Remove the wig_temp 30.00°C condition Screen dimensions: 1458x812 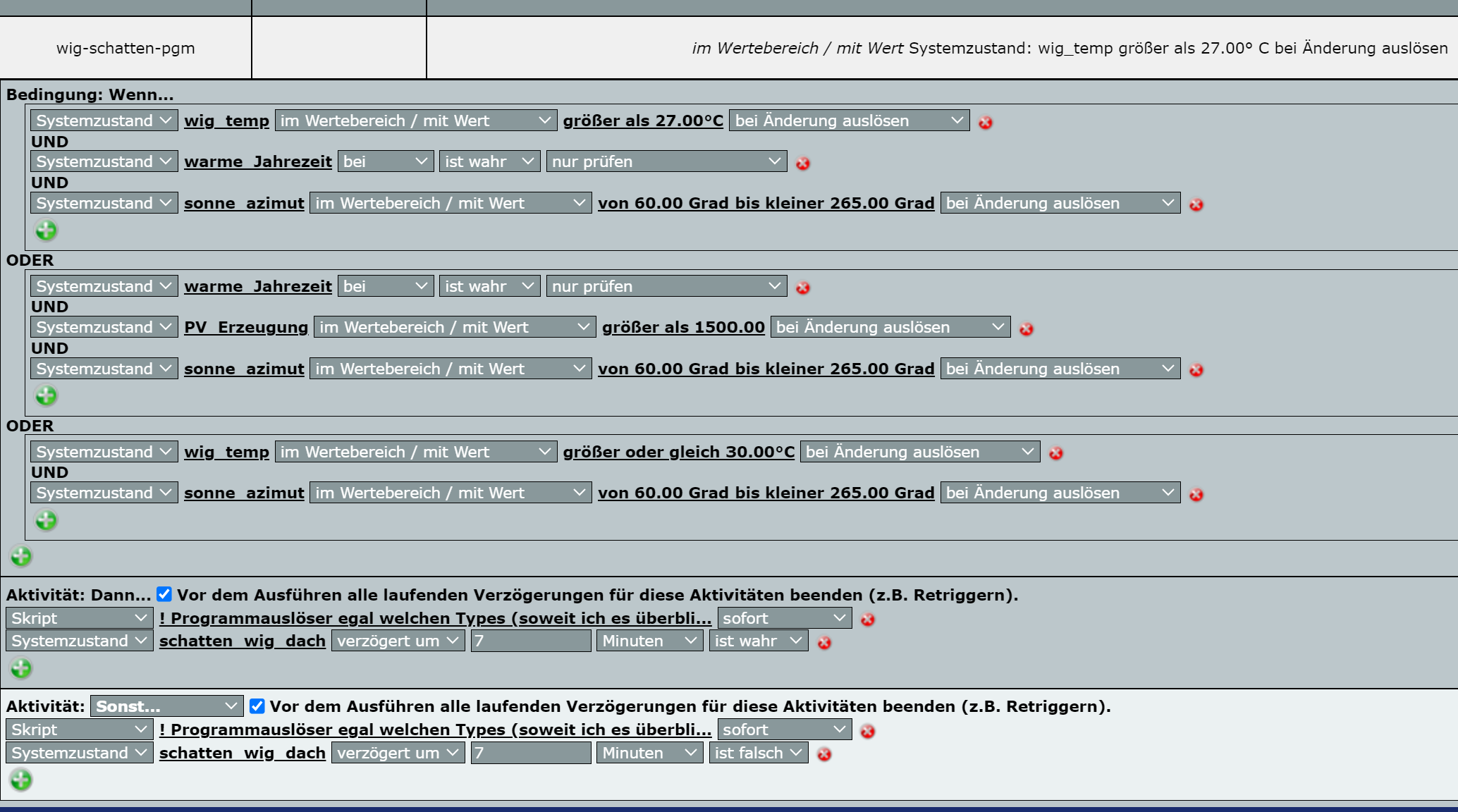point(1055,453)
